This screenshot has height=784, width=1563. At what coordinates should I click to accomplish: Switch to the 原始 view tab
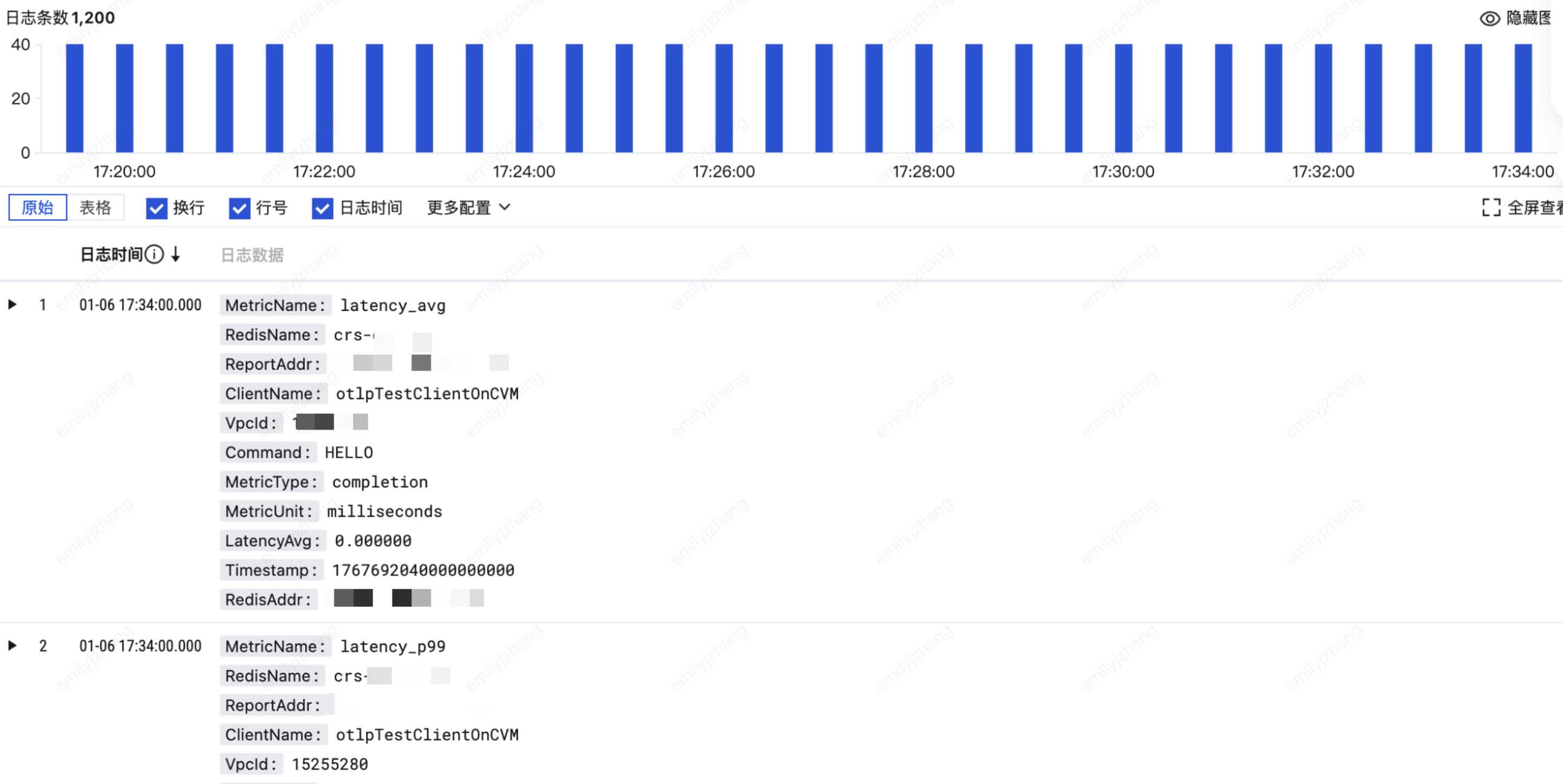[x=37, y=208]
